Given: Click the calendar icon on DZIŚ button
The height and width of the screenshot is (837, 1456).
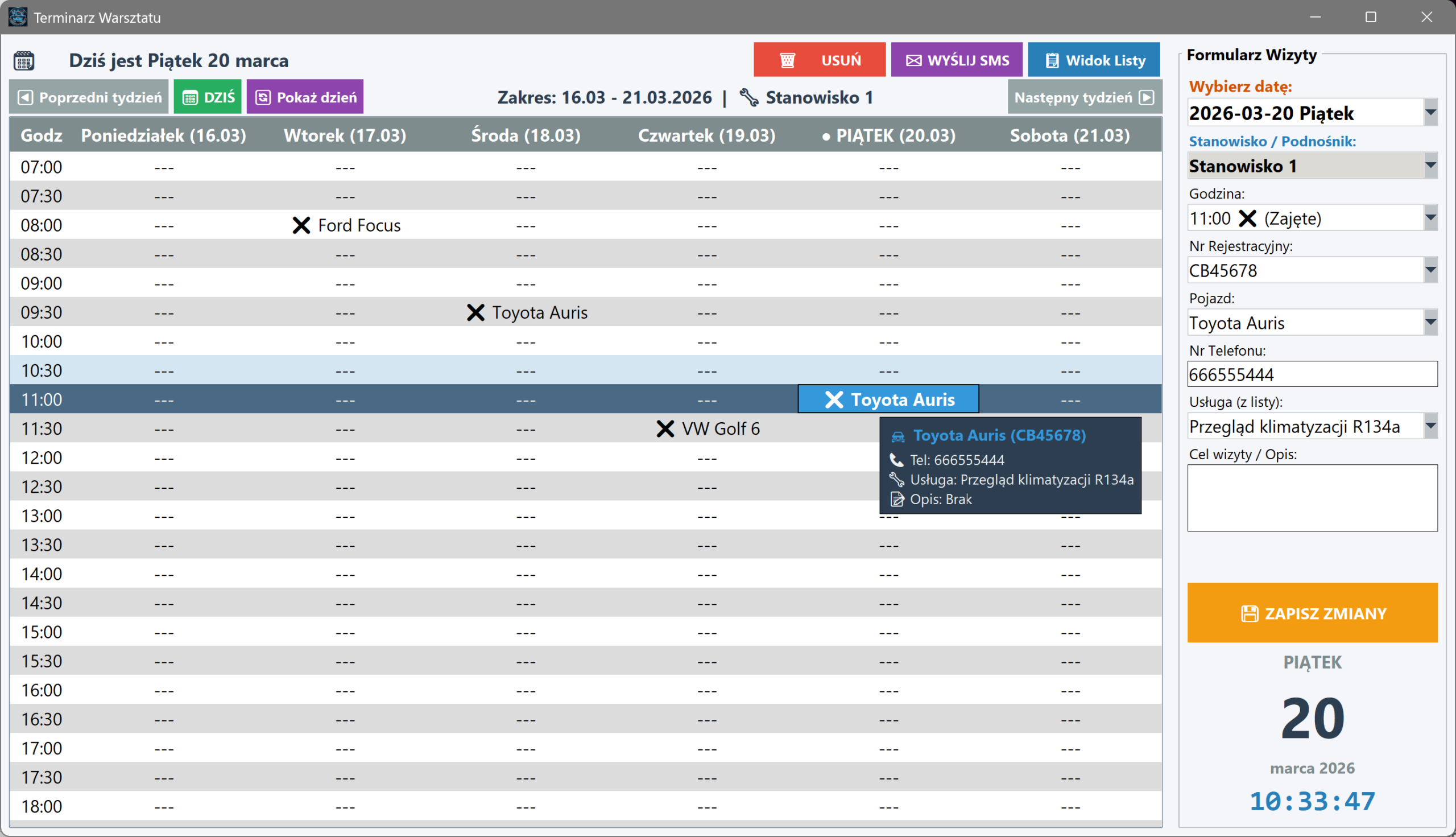Looking at the screenshot, I should 190,98.
